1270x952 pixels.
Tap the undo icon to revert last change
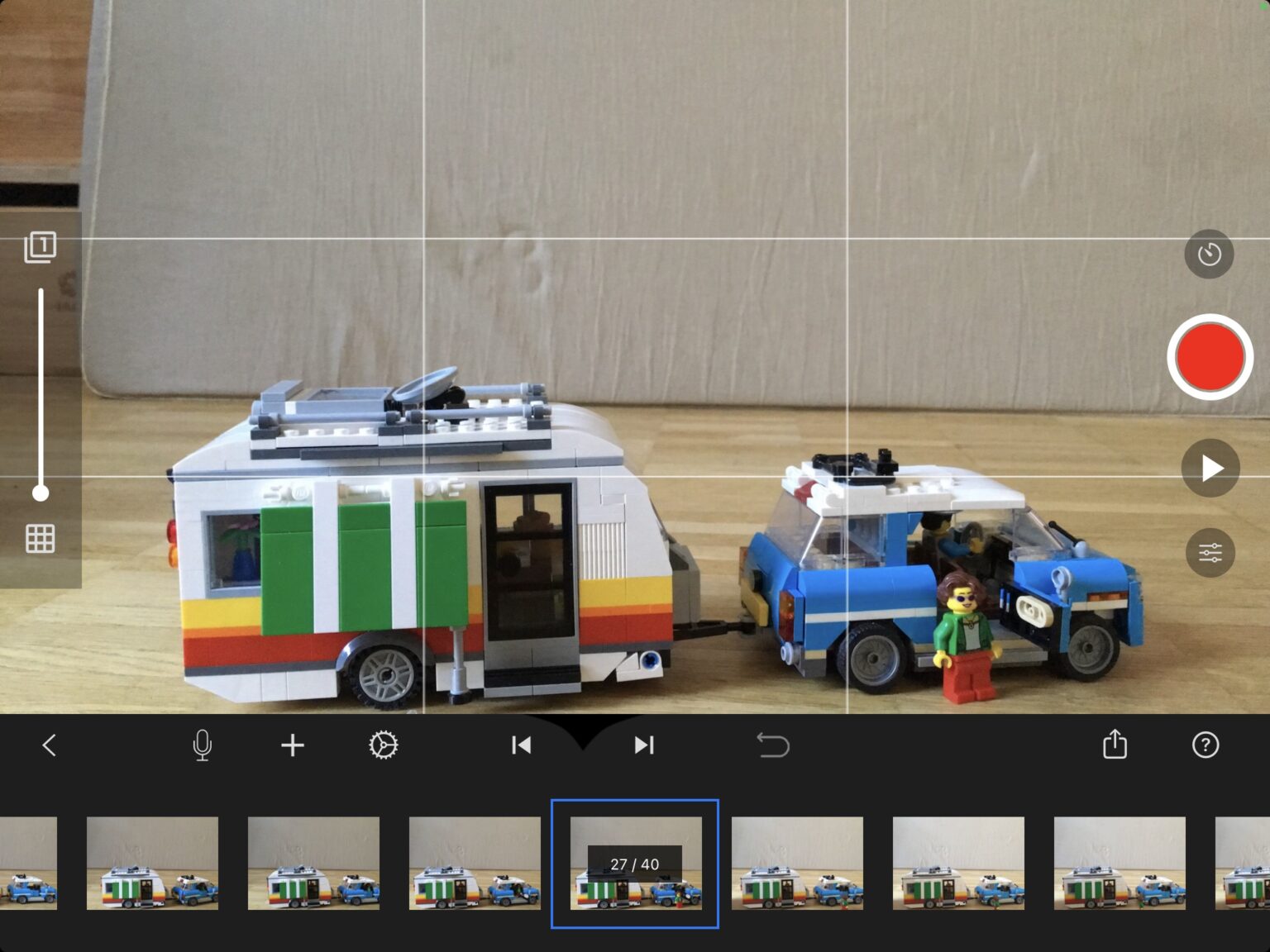[773, 745]
